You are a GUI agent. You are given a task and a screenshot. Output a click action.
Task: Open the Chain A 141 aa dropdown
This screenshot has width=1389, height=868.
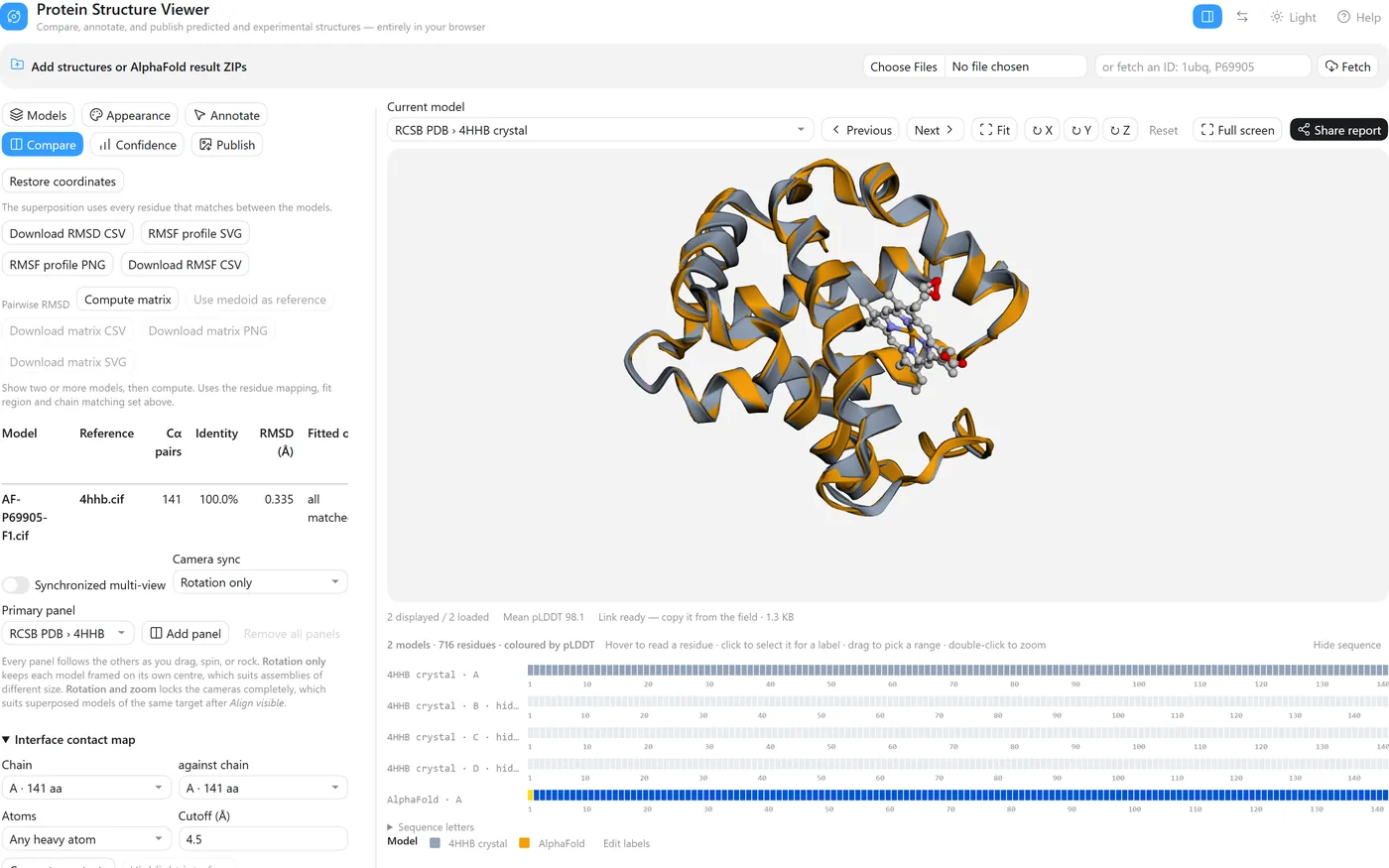[87, 788]
